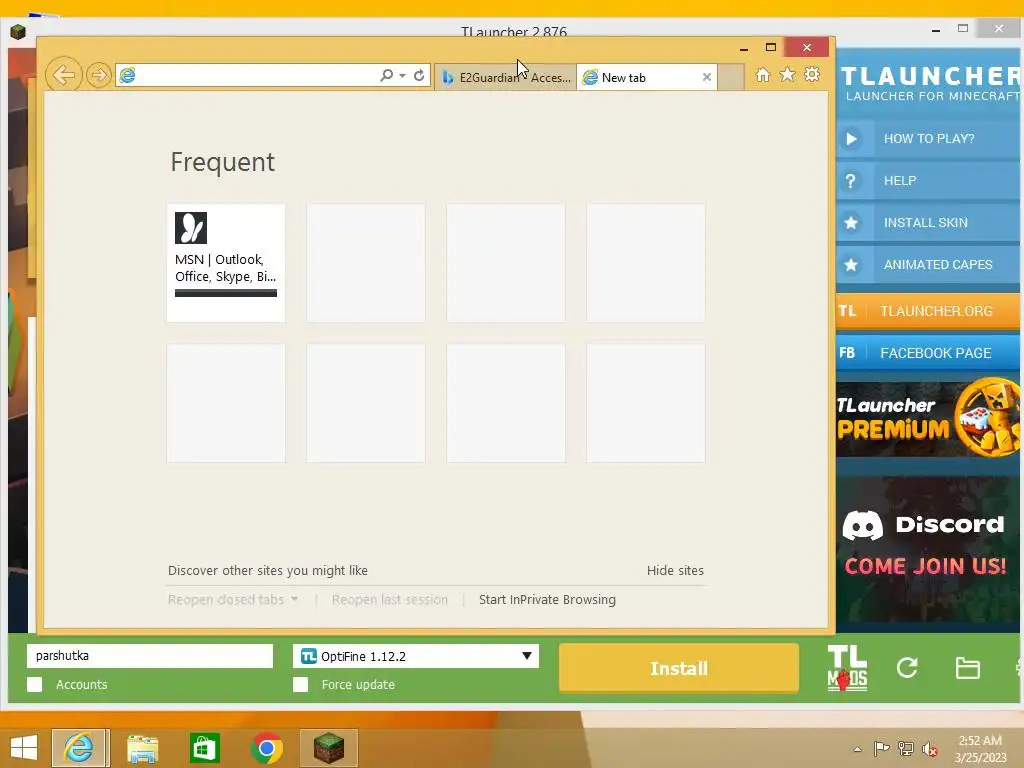Screen dimensions: 1024x768
Task: Click the parshutka username field
Action: pyautogui.click(x=150, y=656)
